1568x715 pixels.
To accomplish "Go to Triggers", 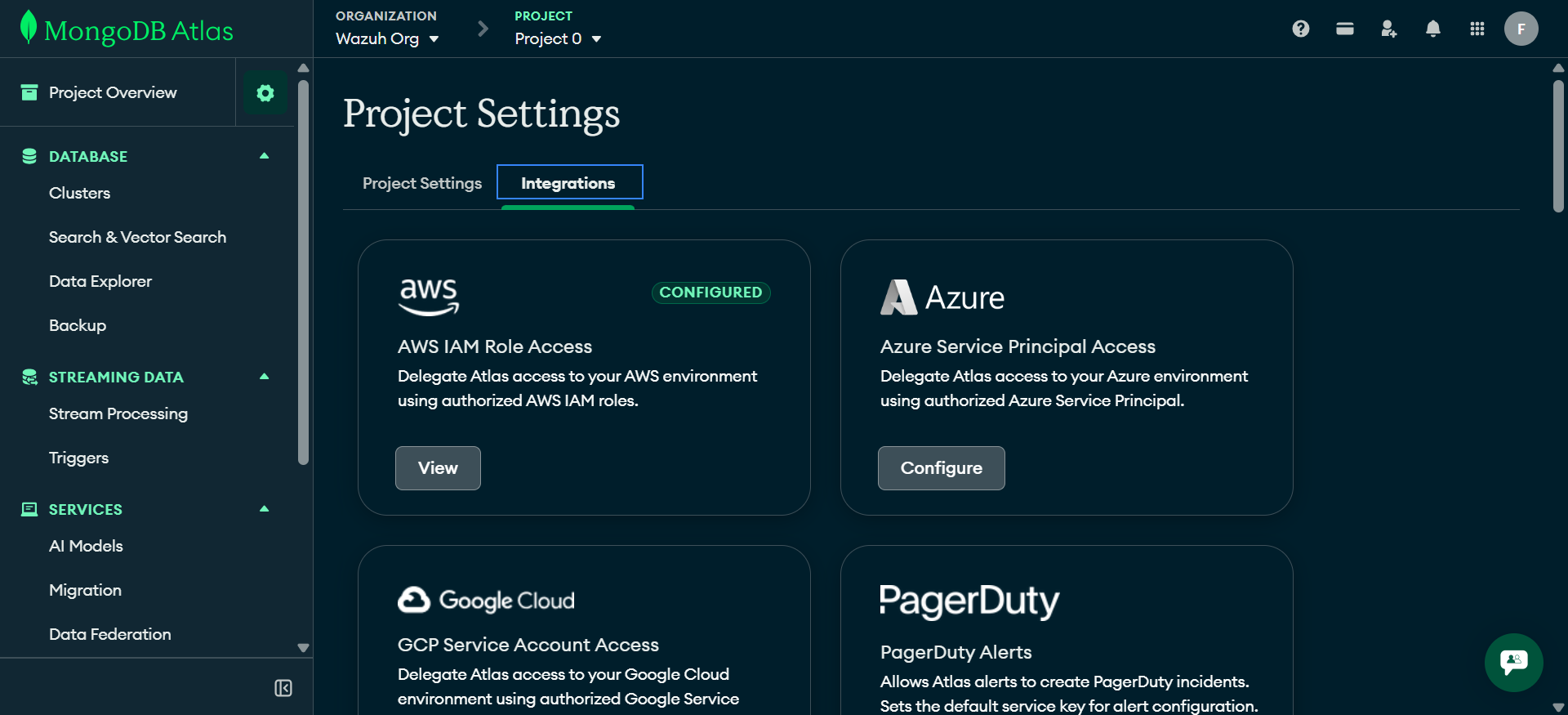I will pos(78,458).
